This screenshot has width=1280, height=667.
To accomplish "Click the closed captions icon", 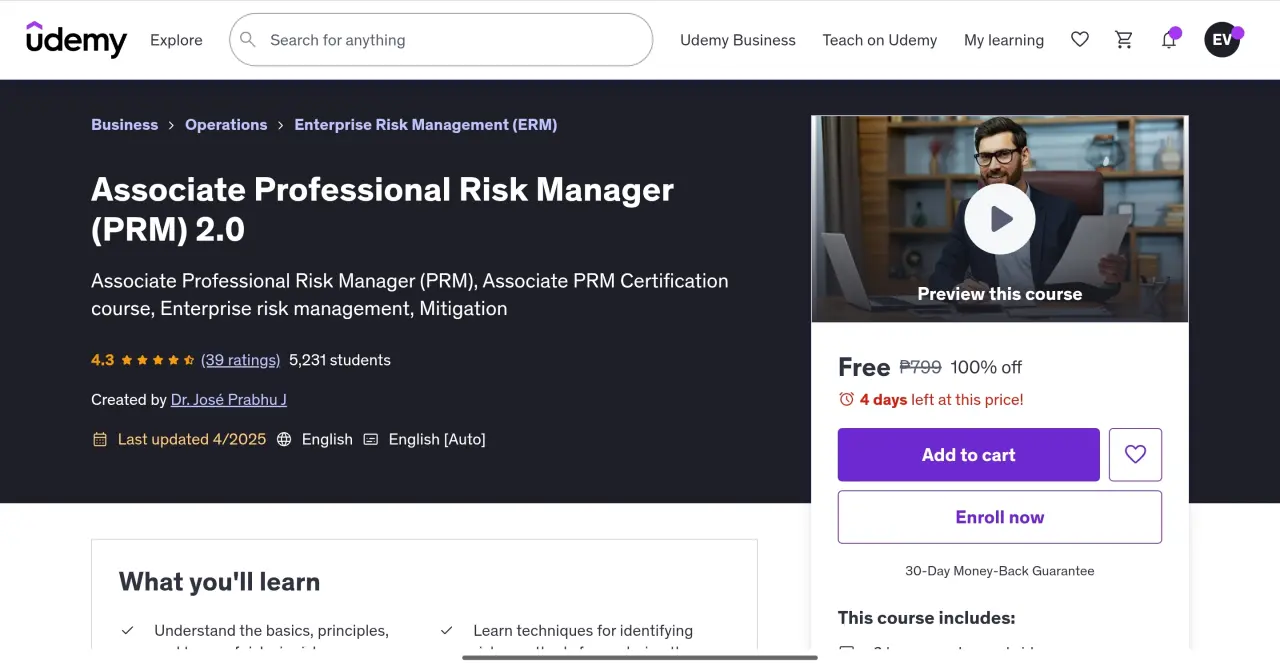I will pyautogui.click(x=371, y=439).
